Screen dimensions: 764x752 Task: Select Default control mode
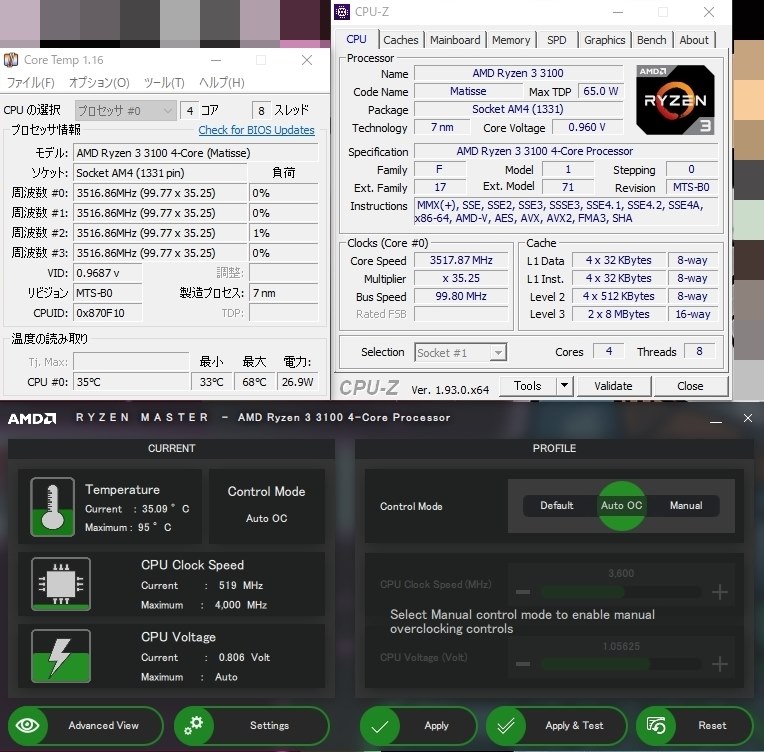pos(556,506)
